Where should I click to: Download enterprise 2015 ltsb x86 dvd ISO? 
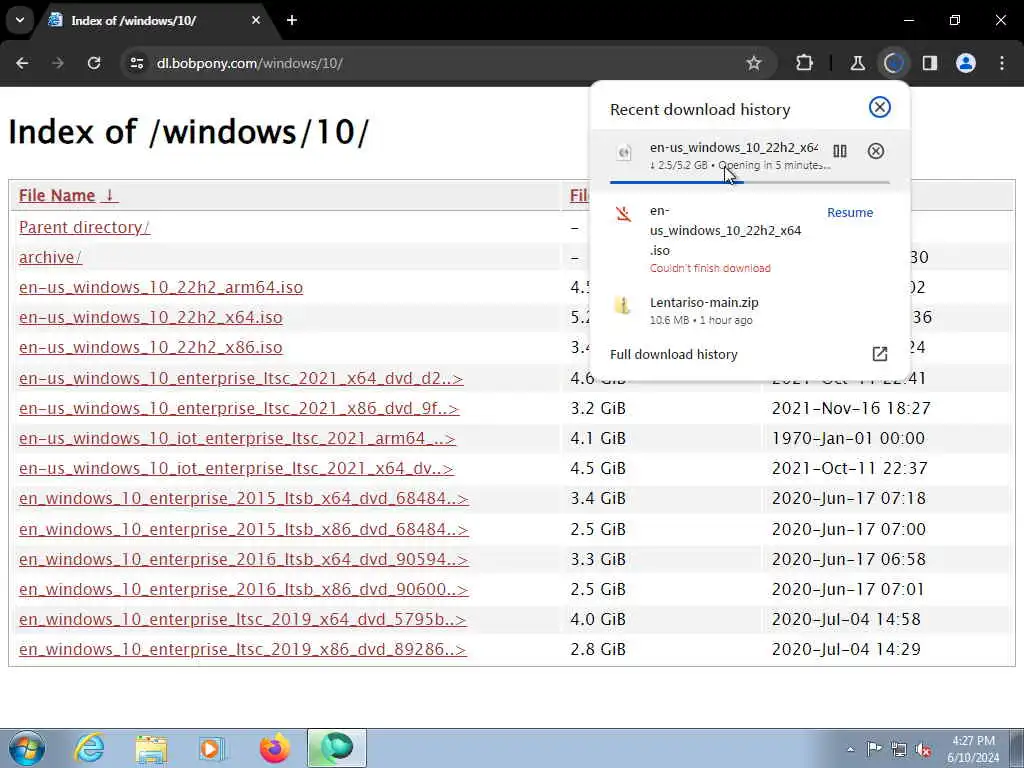point(244,529)
